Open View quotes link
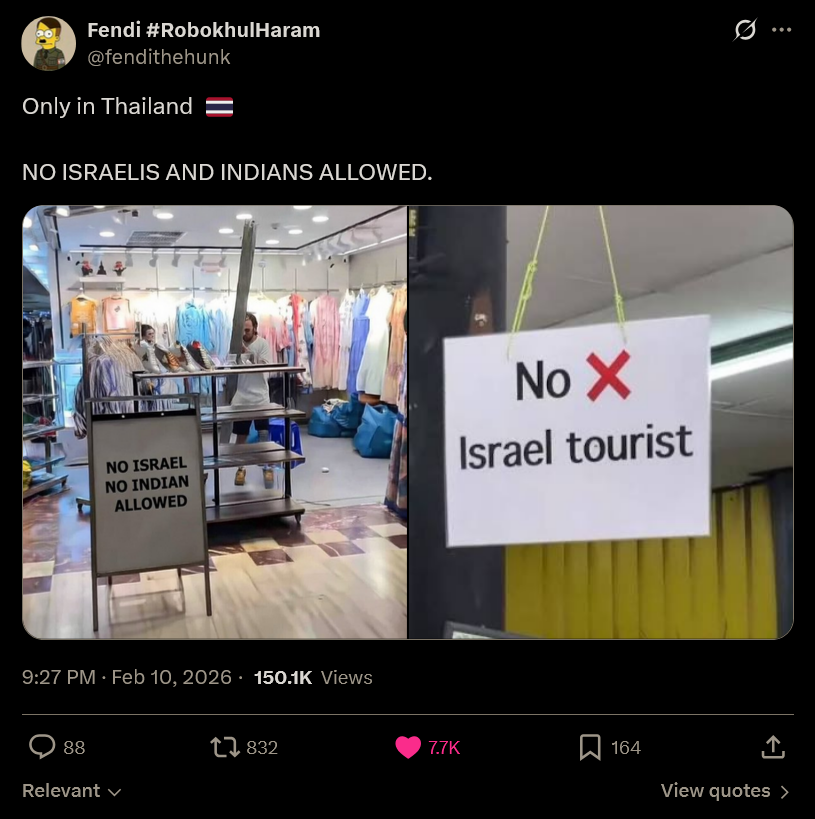The height and width of the screenshot is (819, 815). (725, 791)
